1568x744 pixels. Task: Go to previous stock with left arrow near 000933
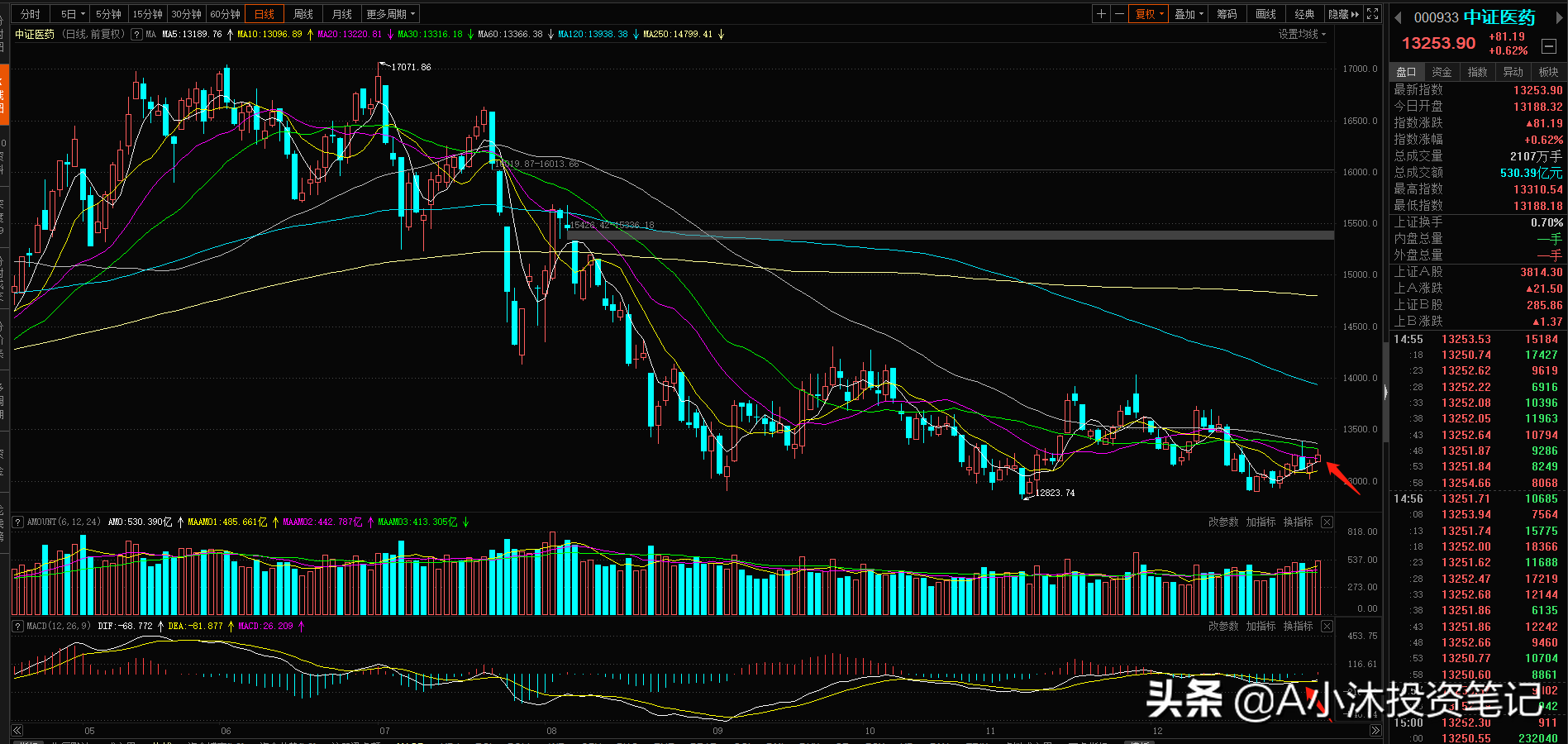pos(1399,17)
